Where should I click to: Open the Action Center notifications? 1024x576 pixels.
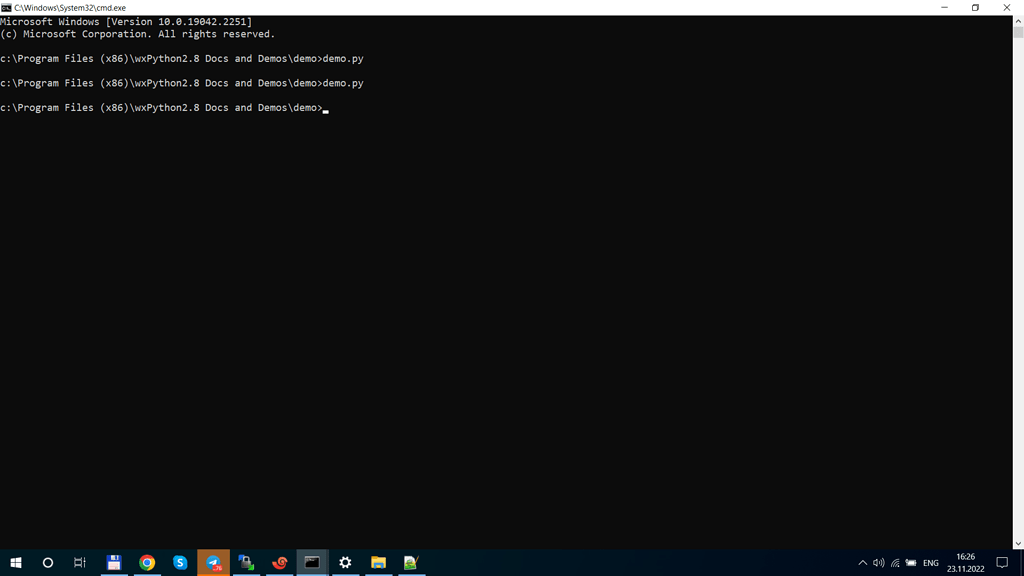pyautogui.click(x=1002, y=563)
